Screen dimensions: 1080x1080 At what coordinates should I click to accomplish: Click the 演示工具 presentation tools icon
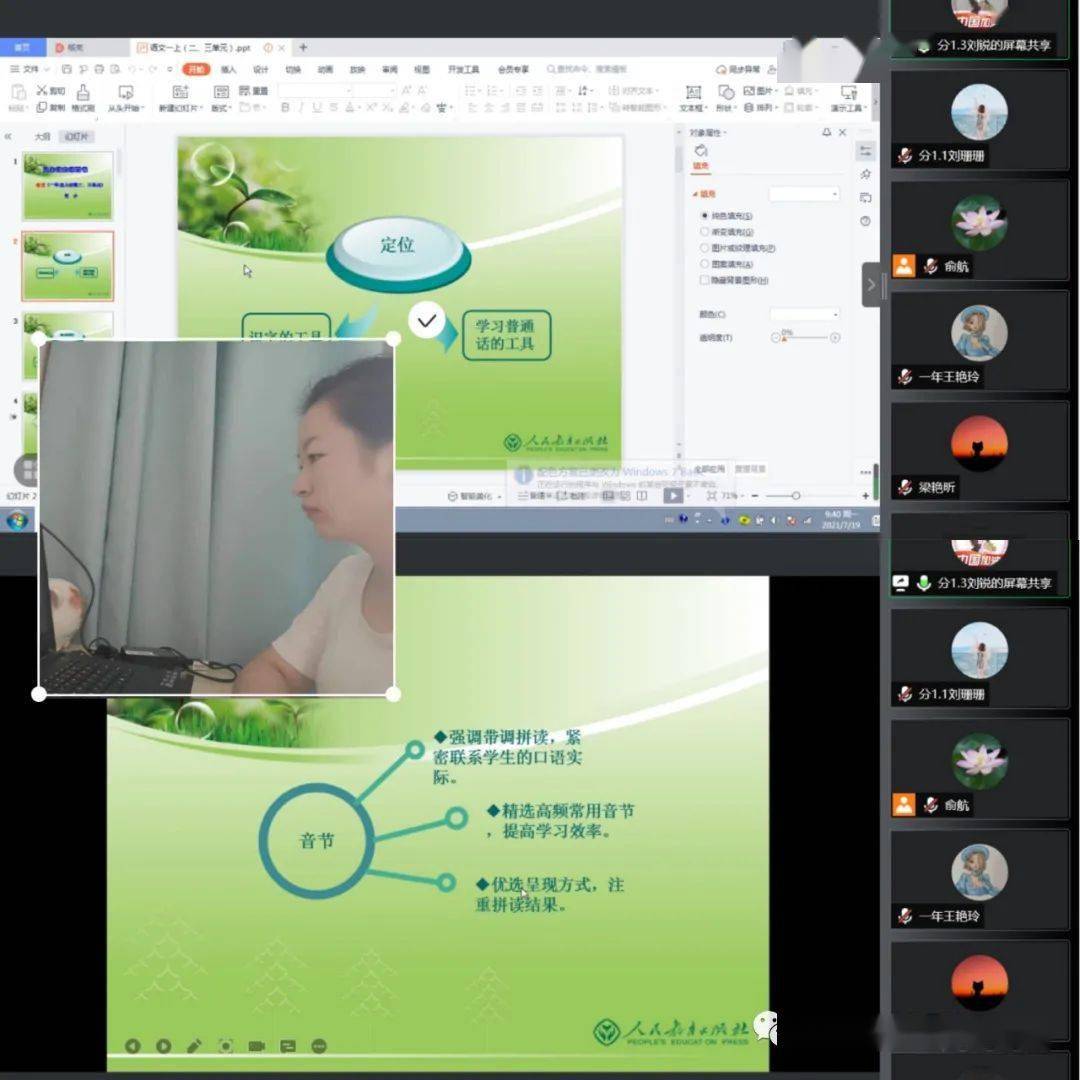pyautogui.click(x=849, y=92)
